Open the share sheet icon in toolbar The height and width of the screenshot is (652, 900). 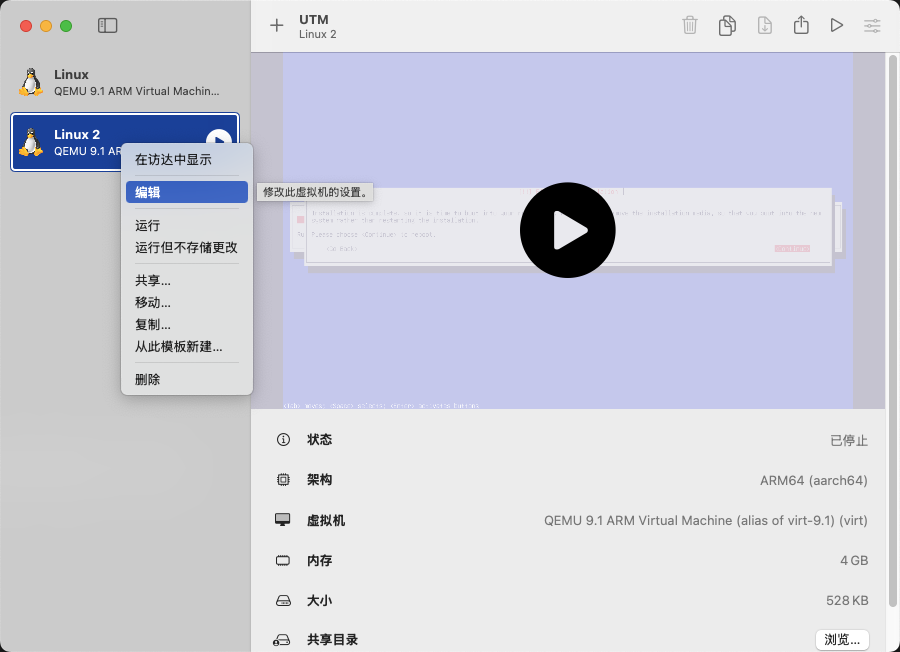click(x=801, y=25)
